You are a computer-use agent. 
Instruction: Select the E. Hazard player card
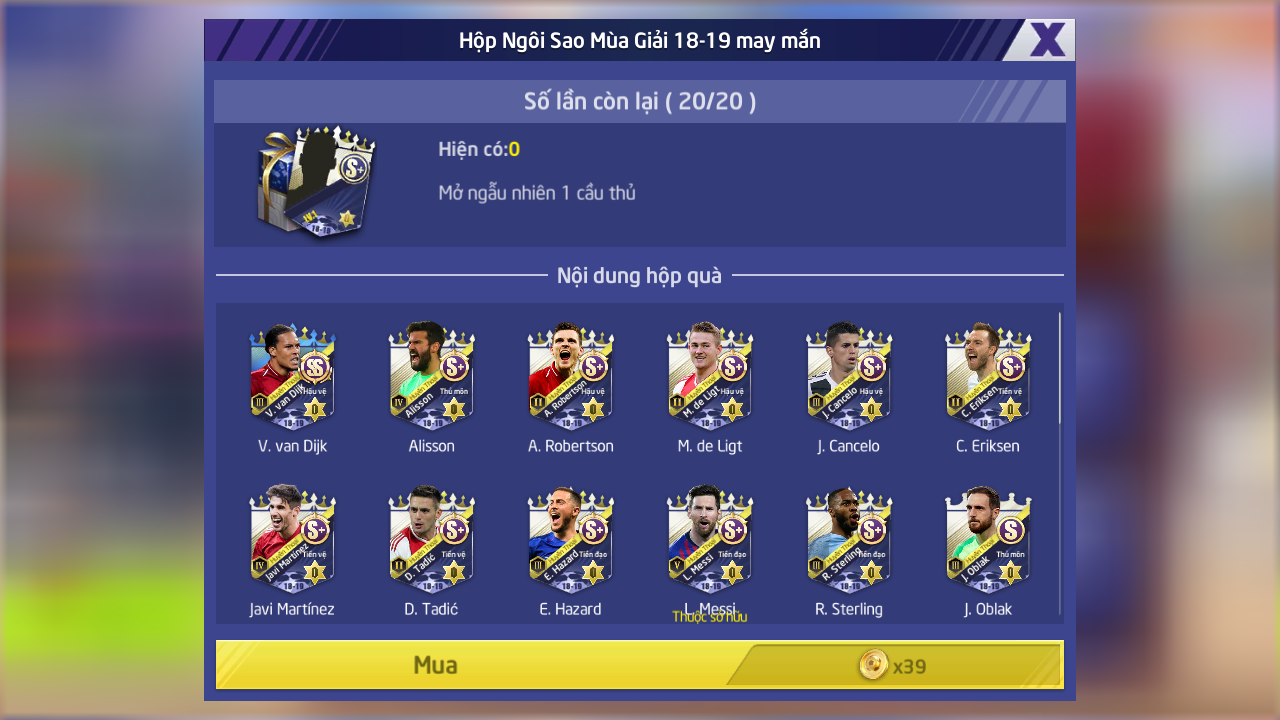tap(570, 539)
